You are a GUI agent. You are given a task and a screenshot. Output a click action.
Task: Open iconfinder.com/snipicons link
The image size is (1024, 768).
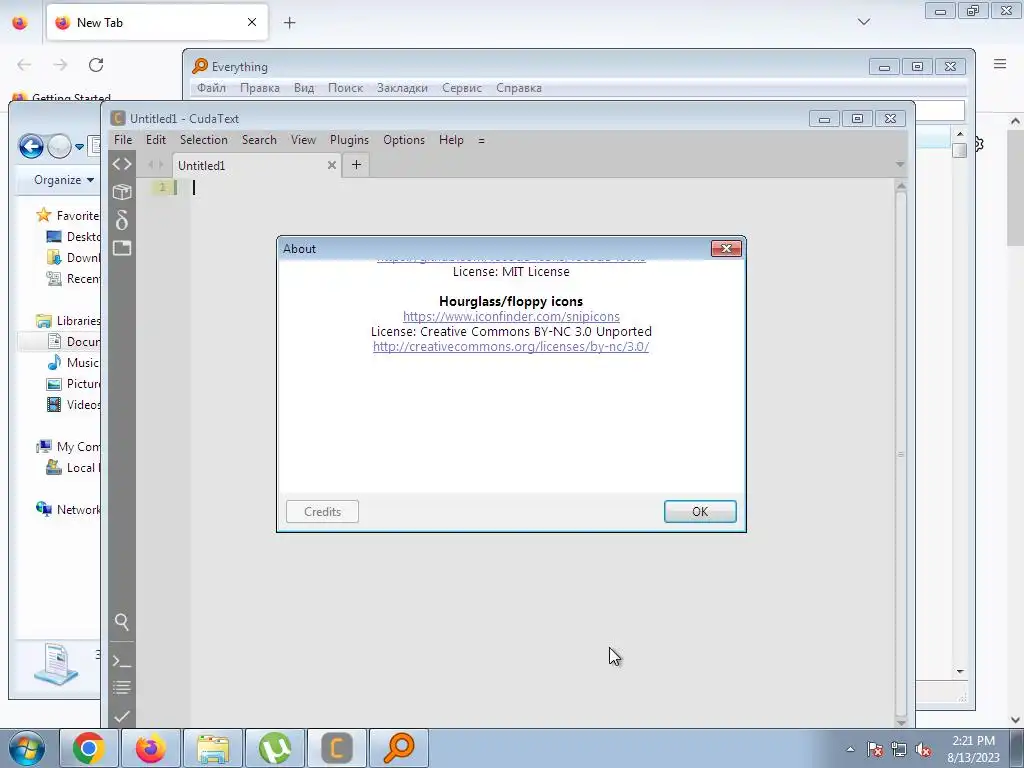click(511, 316)
